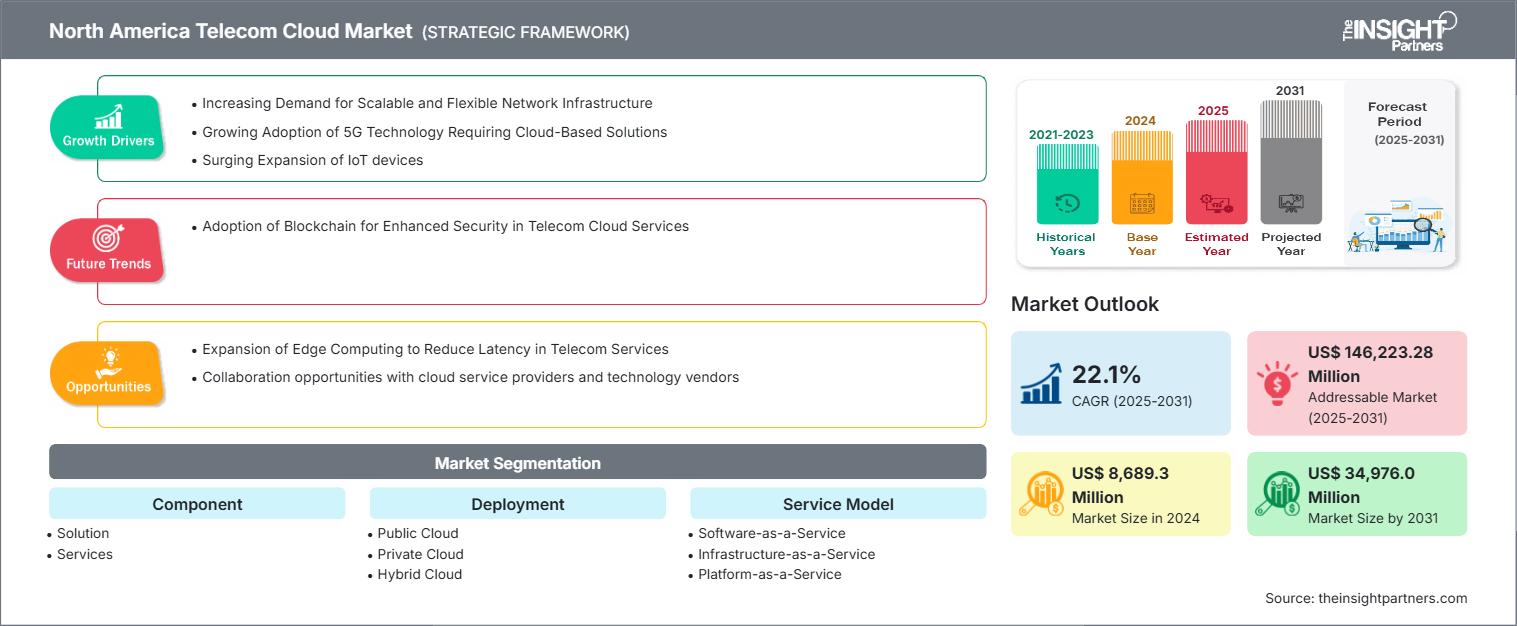Click the Growth Drivers chart icon
Viewport: 1517px width, 626px height.
(x=108, y=117)
